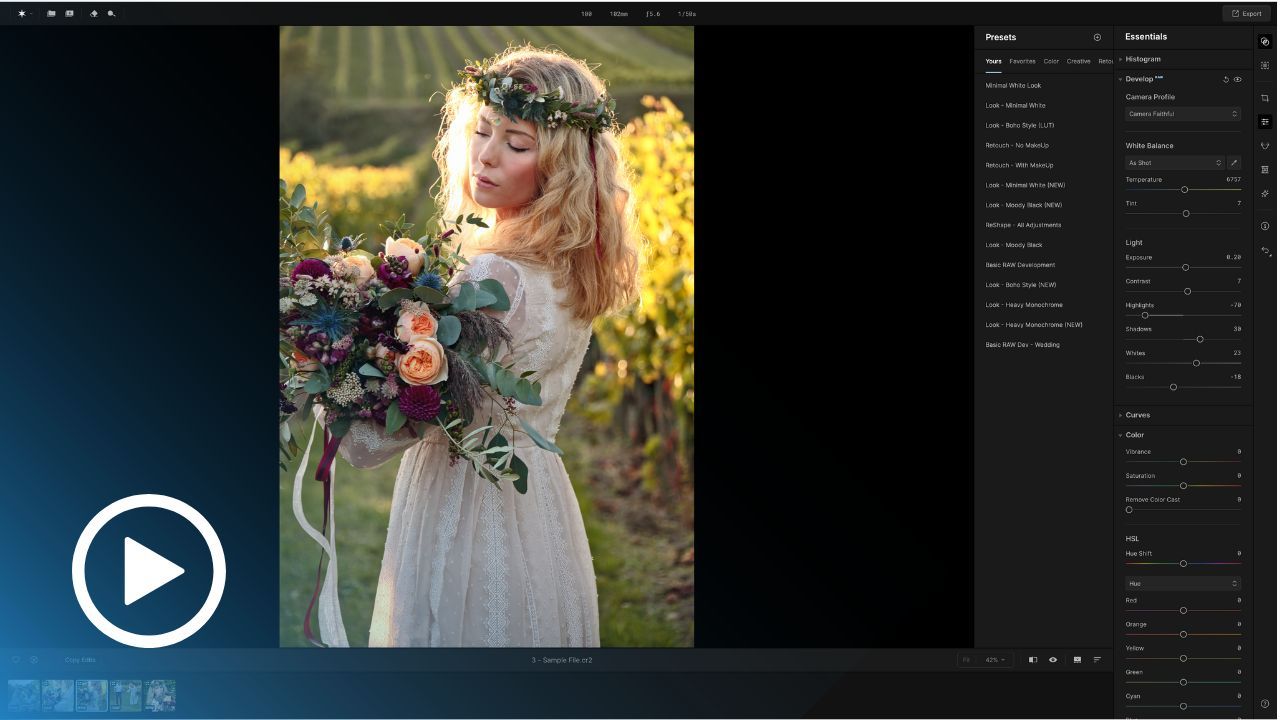Open help question mark icon

(1265, 704)
